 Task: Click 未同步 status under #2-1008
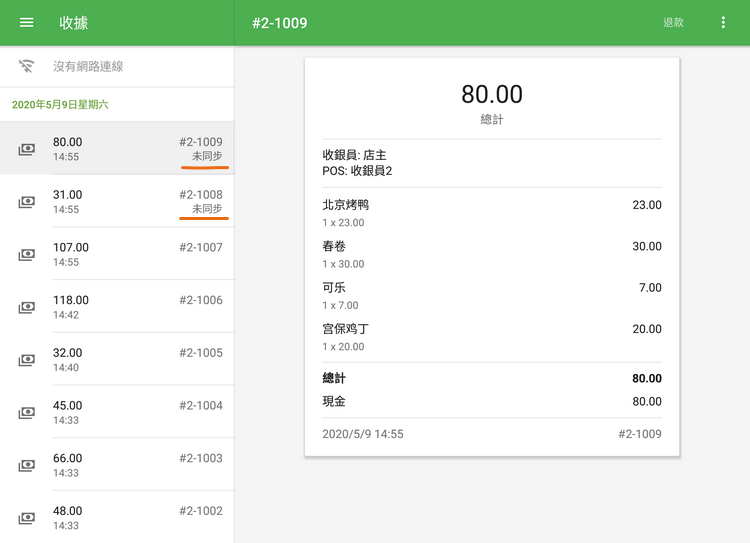207,209
